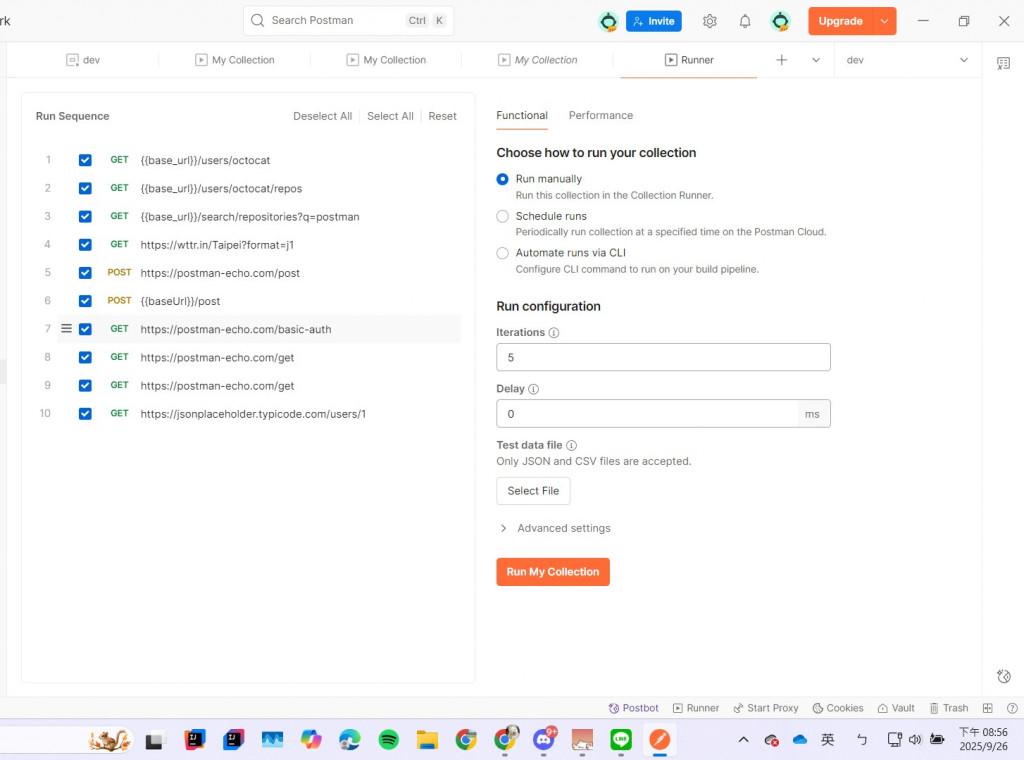Click the Postbot icon at right edge
Screen dimensions: 1024x760
pos(1004,676)
